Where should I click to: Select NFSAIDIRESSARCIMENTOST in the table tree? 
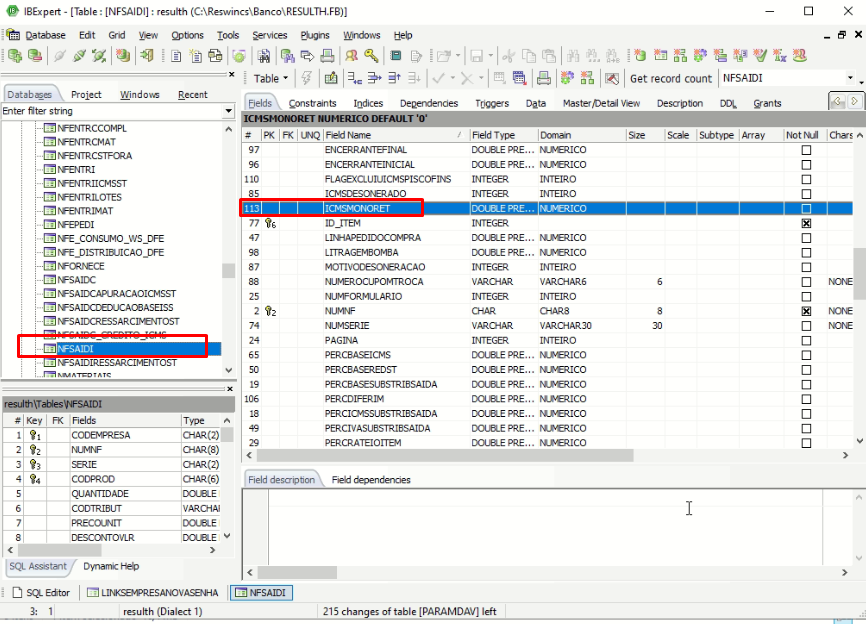(117, 363)
